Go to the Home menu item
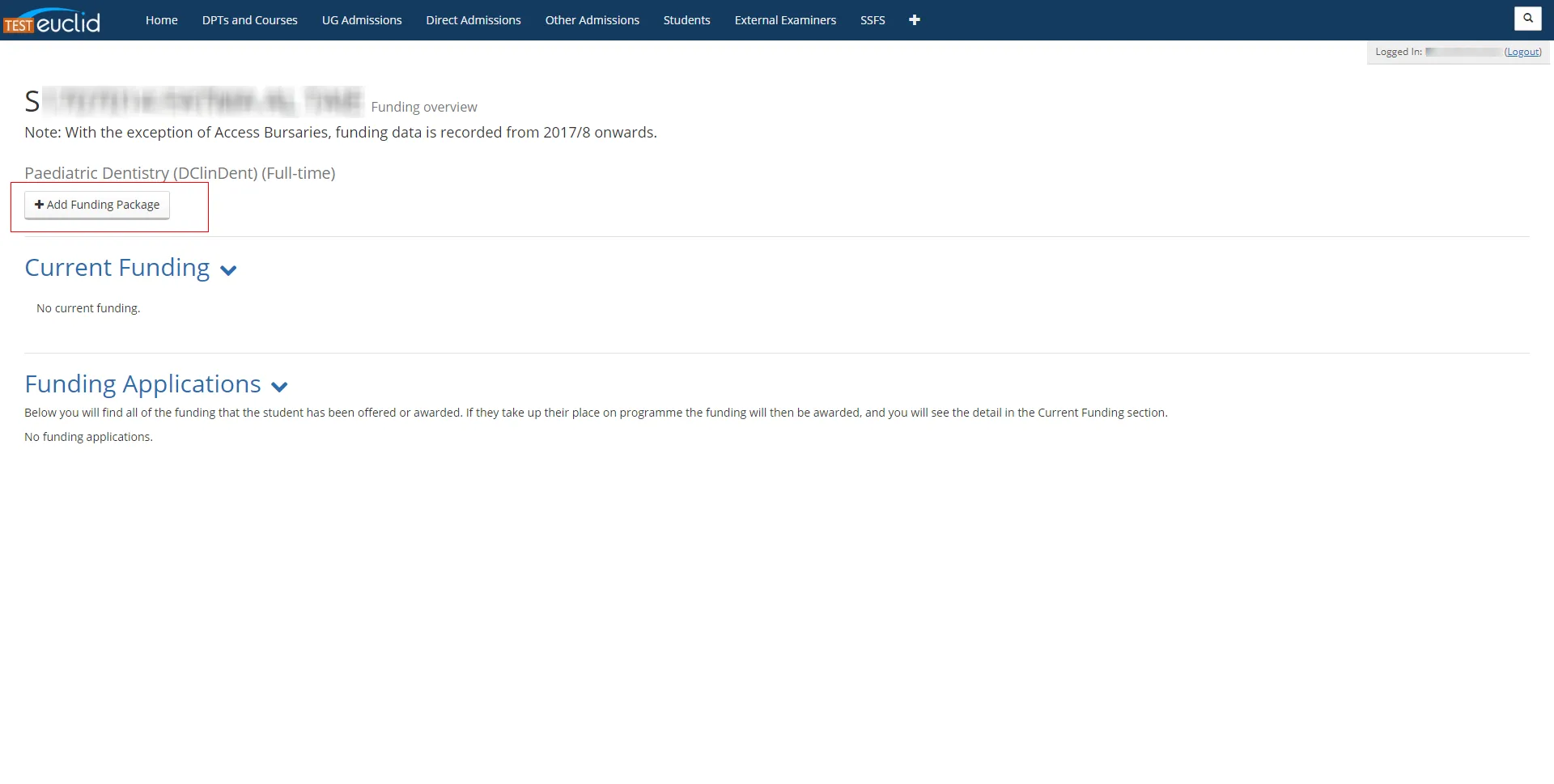The height and width of the screenshot is (784, 1554). point(161,20)
